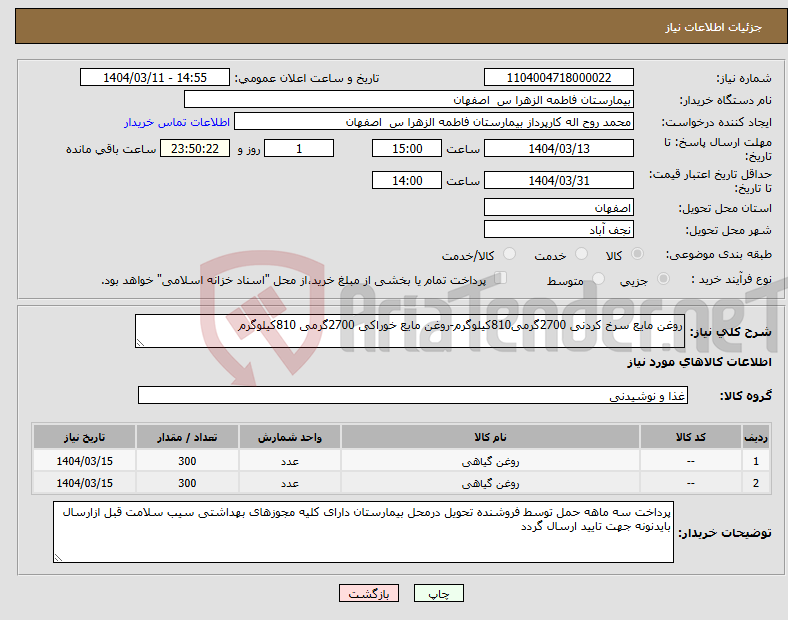Viewport: 788px width, 620px height.
Task: Click روغن گیاهی in row 1
Action: coord(490,461)
